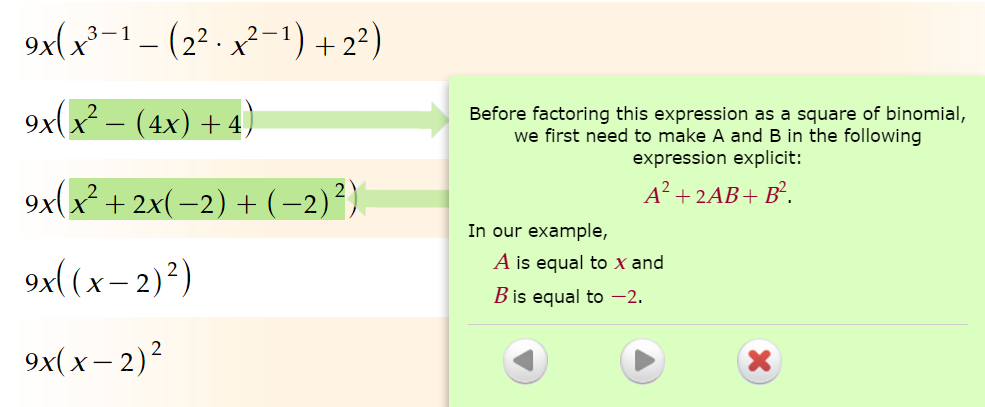
Task: Click the red variable A in the explanation
Action: click(502, 261)
